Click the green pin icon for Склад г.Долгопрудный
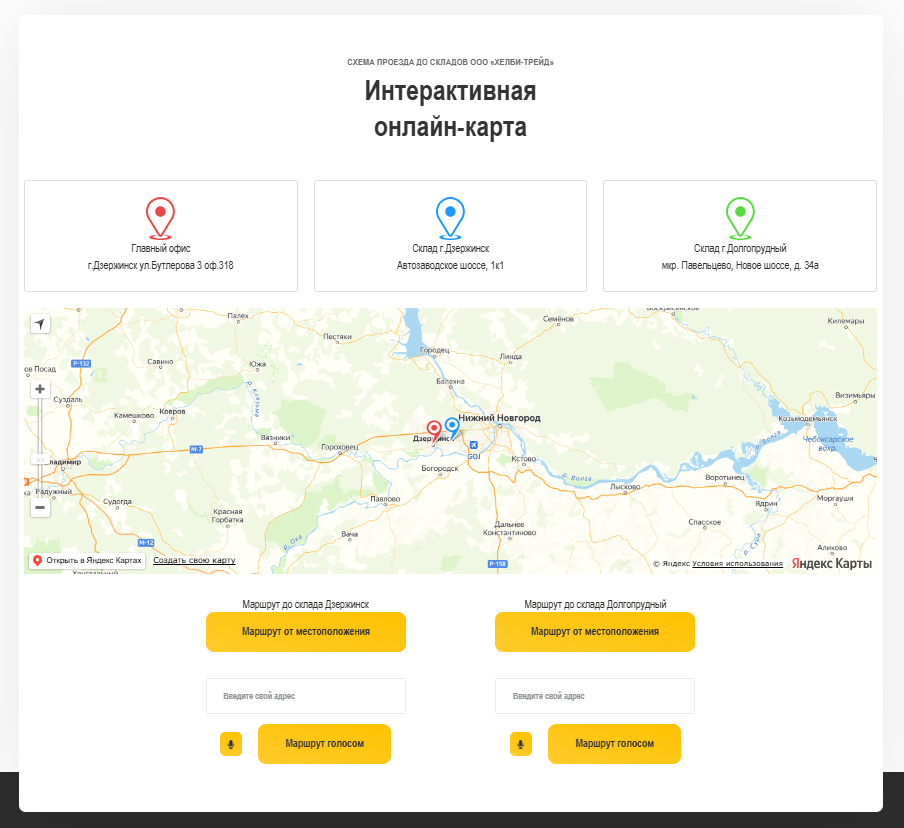This screenshot has height=828, width=904. 740,218
